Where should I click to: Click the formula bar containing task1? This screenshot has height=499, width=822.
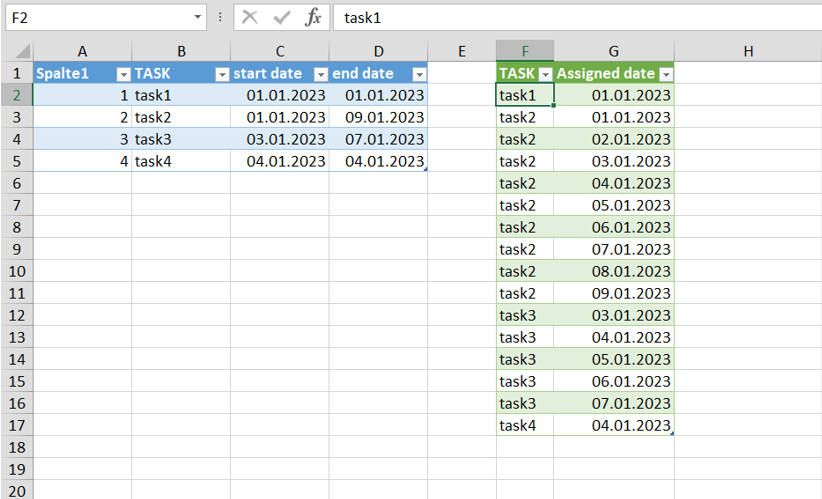click(578, 17)
